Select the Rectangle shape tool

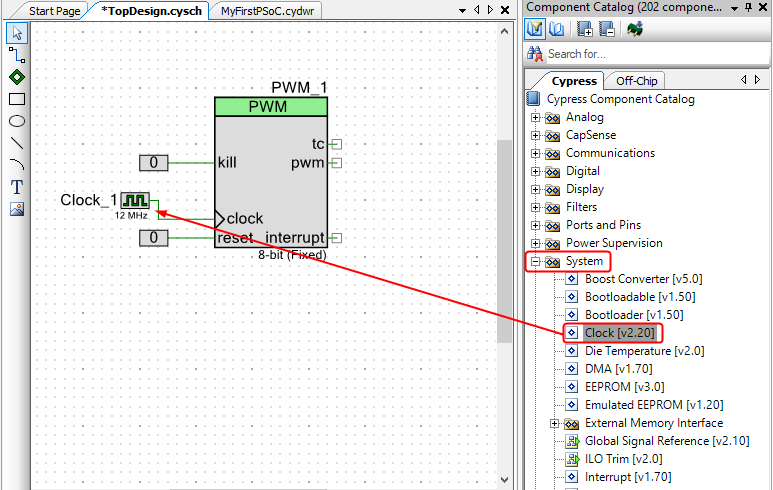(x=17, y=98)
